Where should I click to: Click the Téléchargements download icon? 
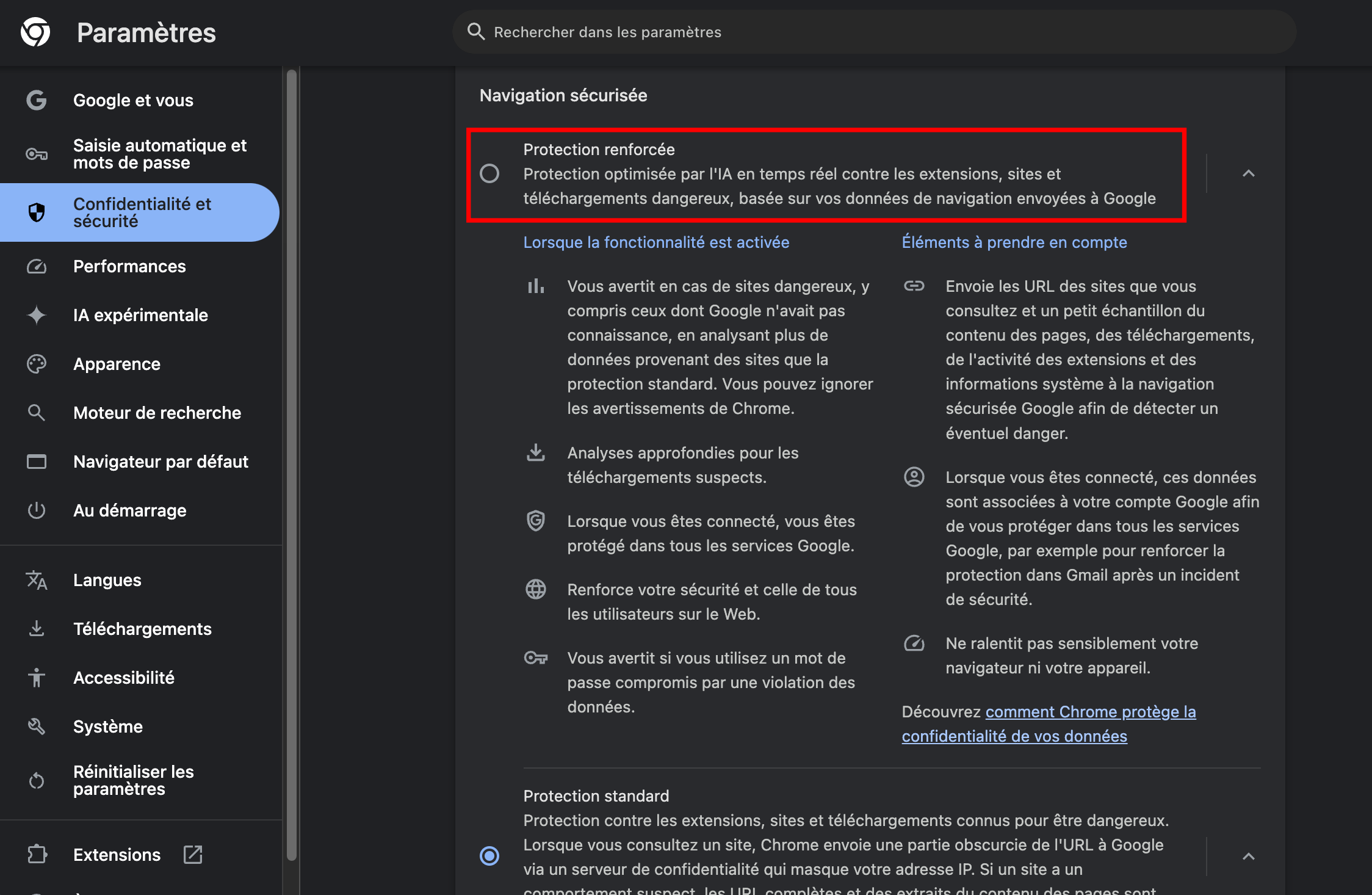tap(37, 629)
